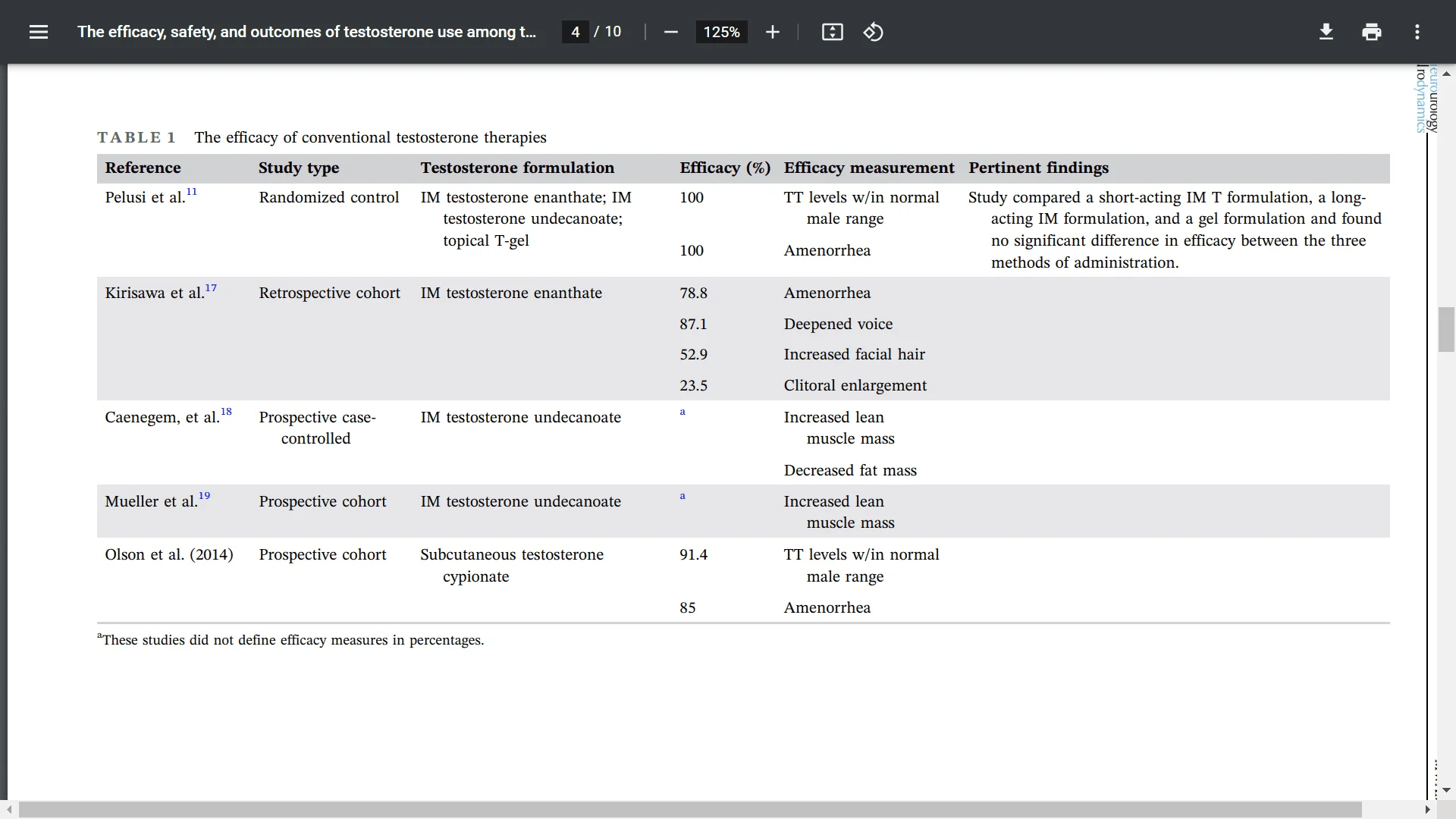Follow citation 11 next to Pelusi et al.
Screen dimensions: 1456x819
[x=192, y=192]
